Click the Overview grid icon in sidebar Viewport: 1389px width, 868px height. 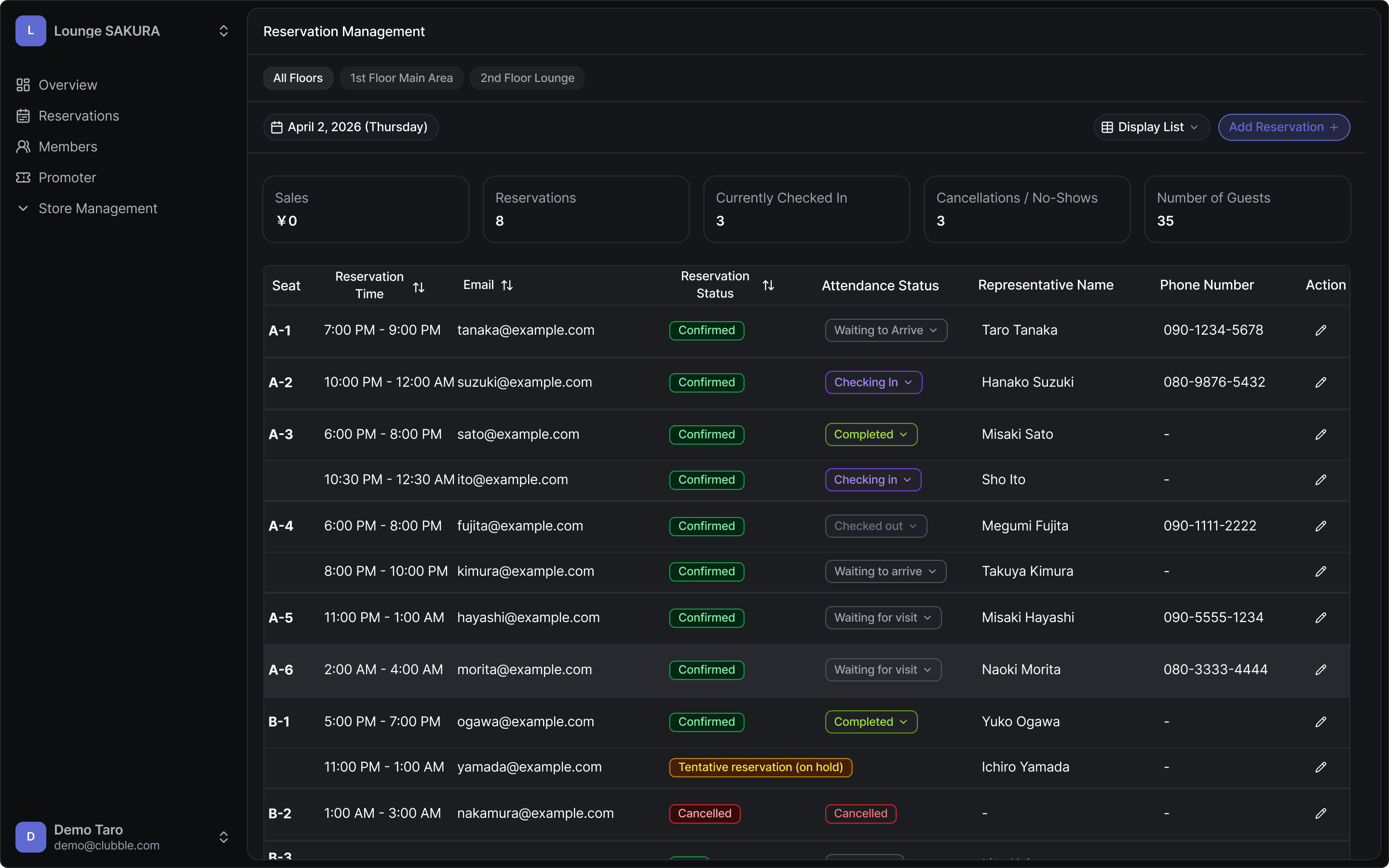(23, 85)
